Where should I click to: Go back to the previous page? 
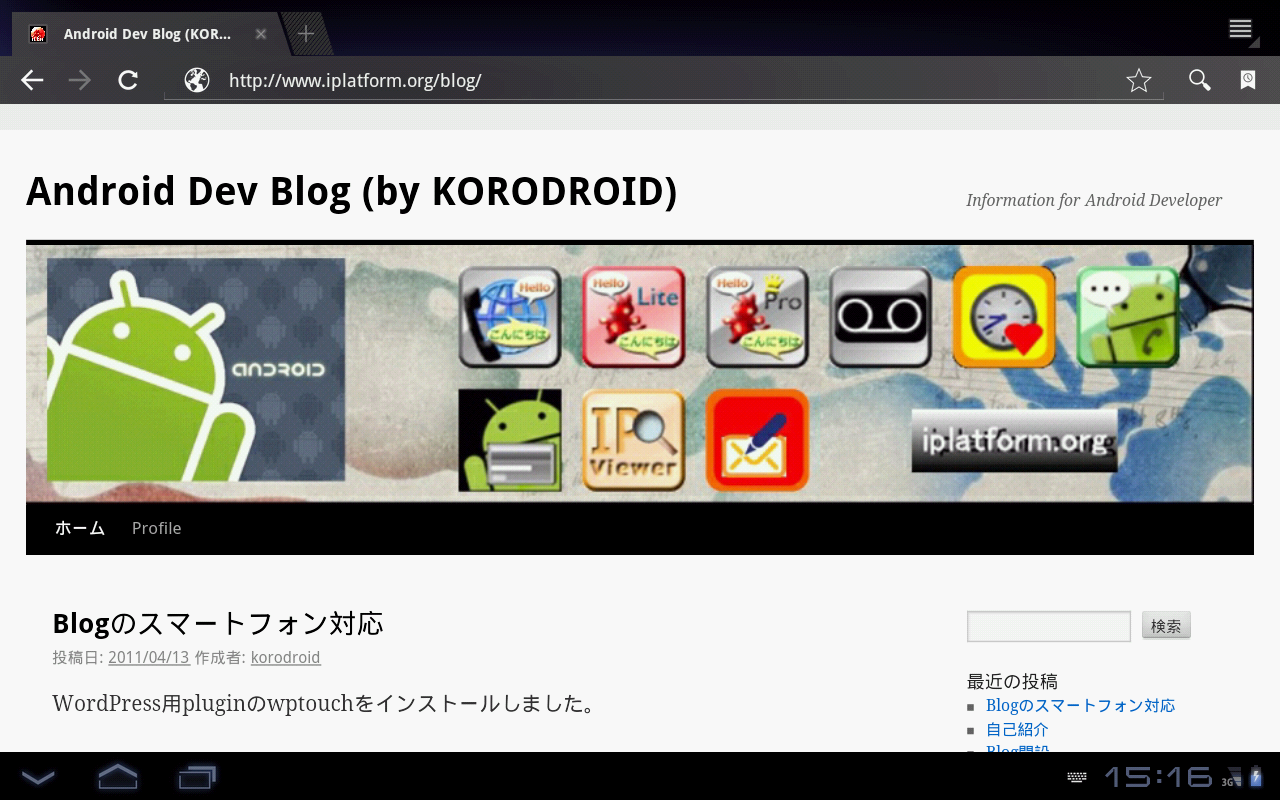point(32,80)
